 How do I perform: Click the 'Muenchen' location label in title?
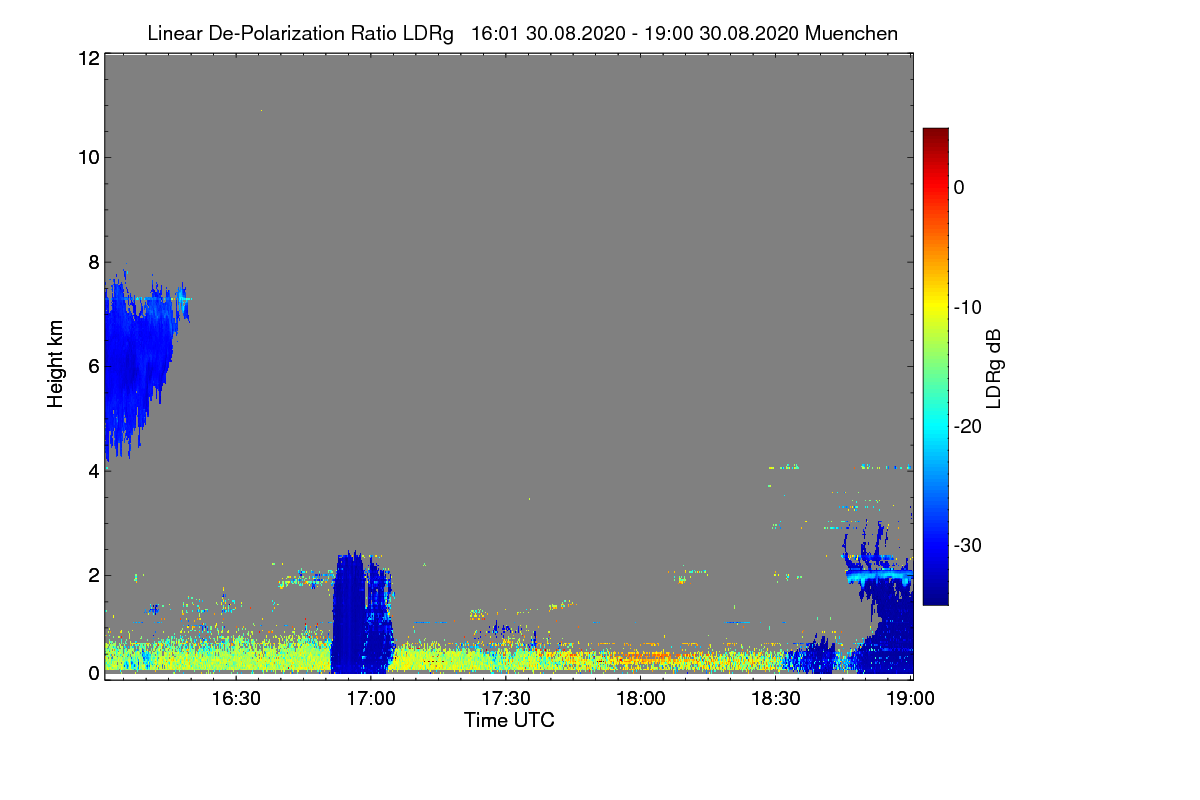tap(851, 34)
